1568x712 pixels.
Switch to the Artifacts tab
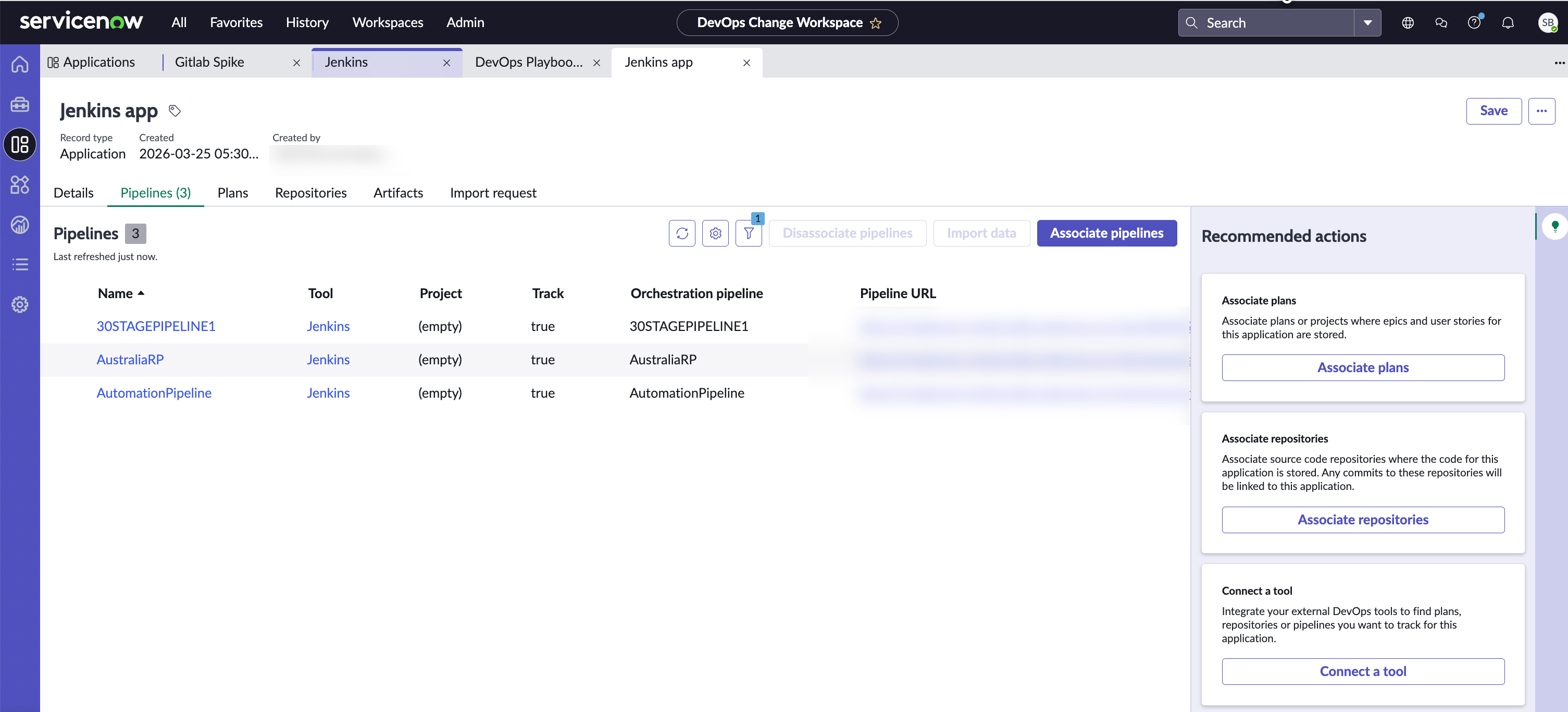tap(398, 193)
